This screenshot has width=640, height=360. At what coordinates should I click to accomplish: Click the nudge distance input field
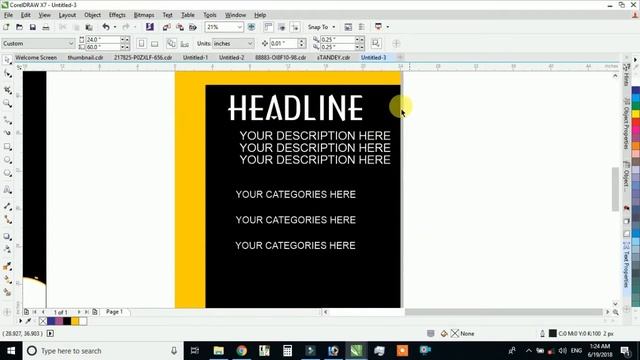click(x=284, y=43)
